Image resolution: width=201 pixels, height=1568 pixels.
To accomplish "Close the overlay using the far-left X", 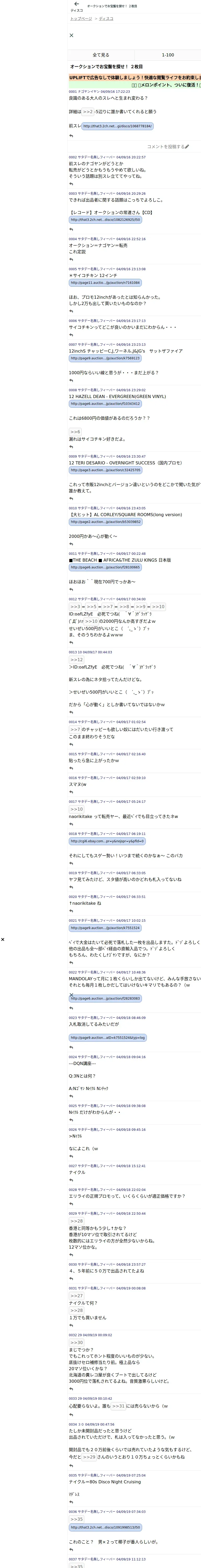I will tap(2, 939).
